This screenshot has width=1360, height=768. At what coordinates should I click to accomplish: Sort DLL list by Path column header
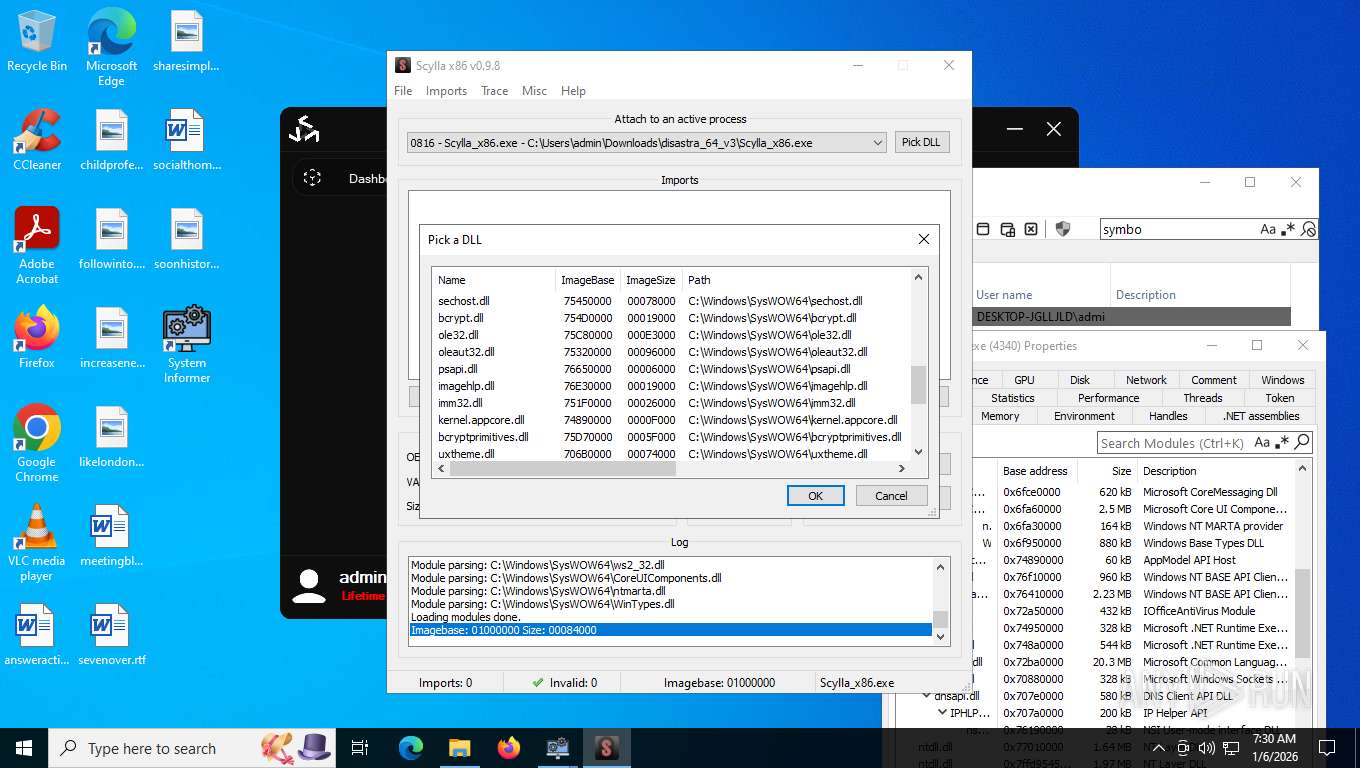click(797, 280)
